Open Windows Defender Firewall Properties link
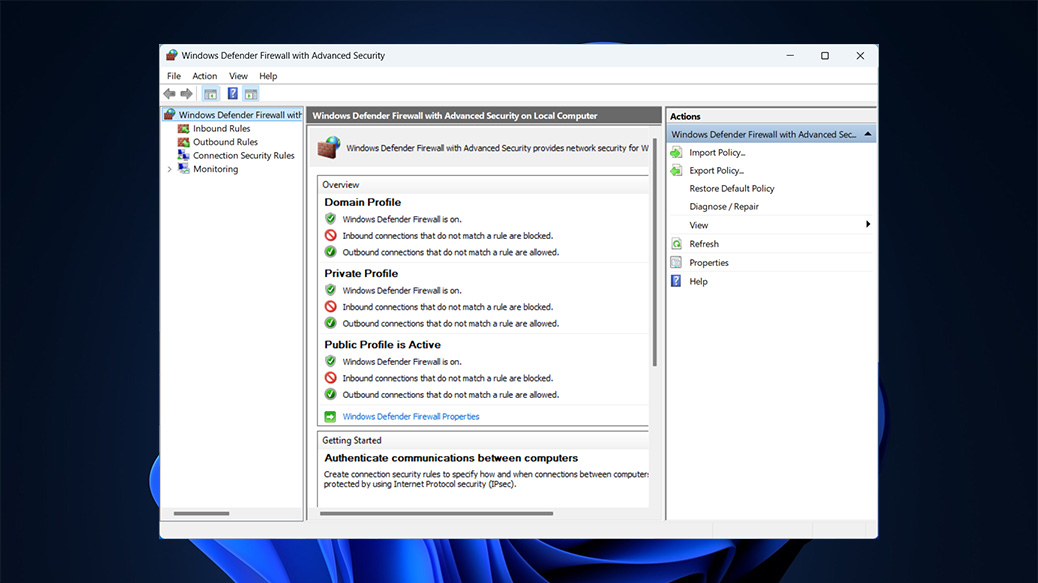Image resolution: width=1038 pixels, height=583 pixels. (x=411, y=416)
